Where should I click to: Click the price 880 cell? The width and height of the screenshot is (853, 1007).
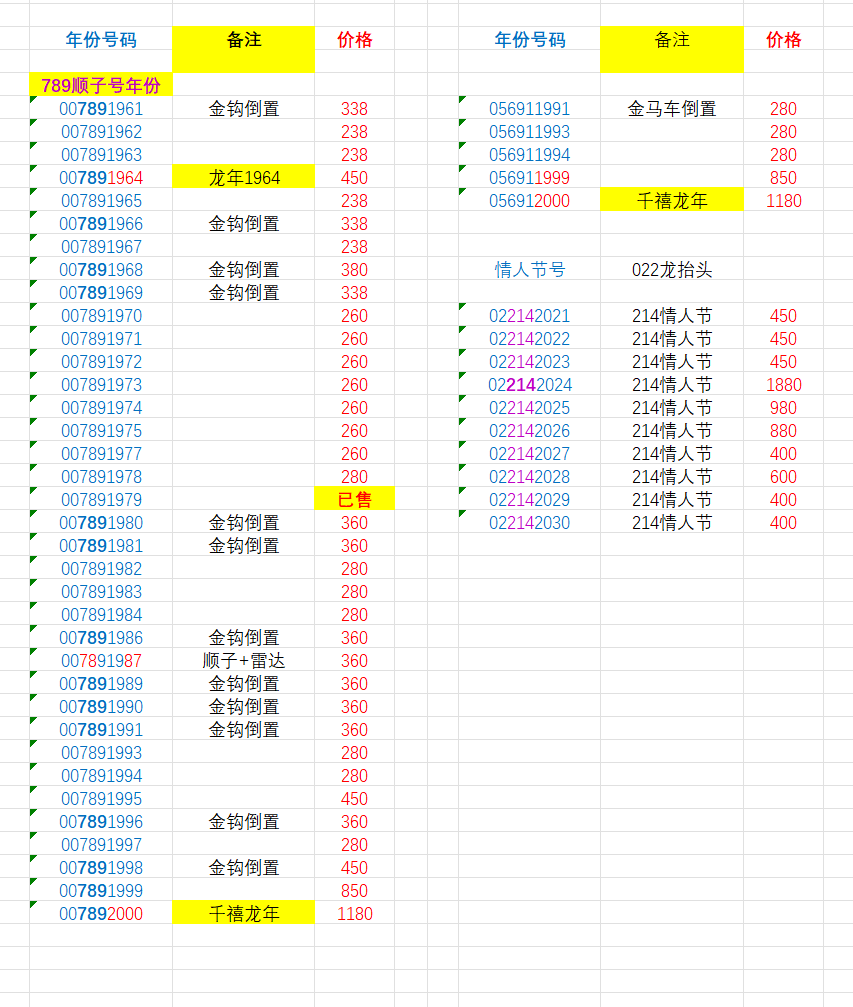[784, 431]
